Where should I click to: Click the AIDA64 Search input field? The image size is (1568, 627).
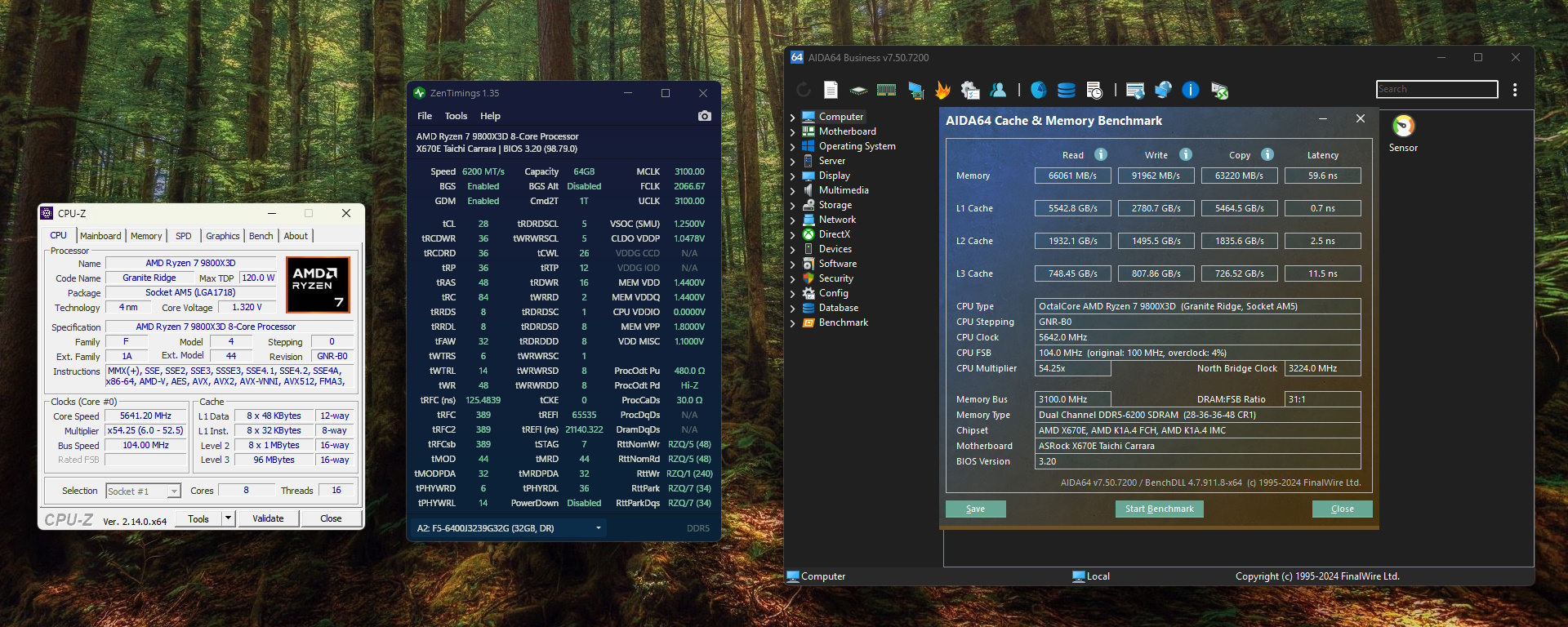point(1437,89)
